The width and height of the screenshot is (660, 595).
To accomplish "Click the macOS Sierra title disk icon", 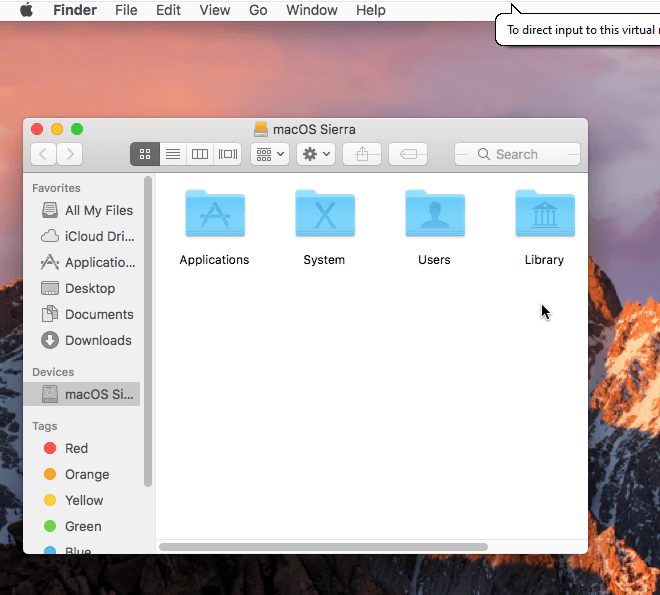I will [x=261, y=129].
